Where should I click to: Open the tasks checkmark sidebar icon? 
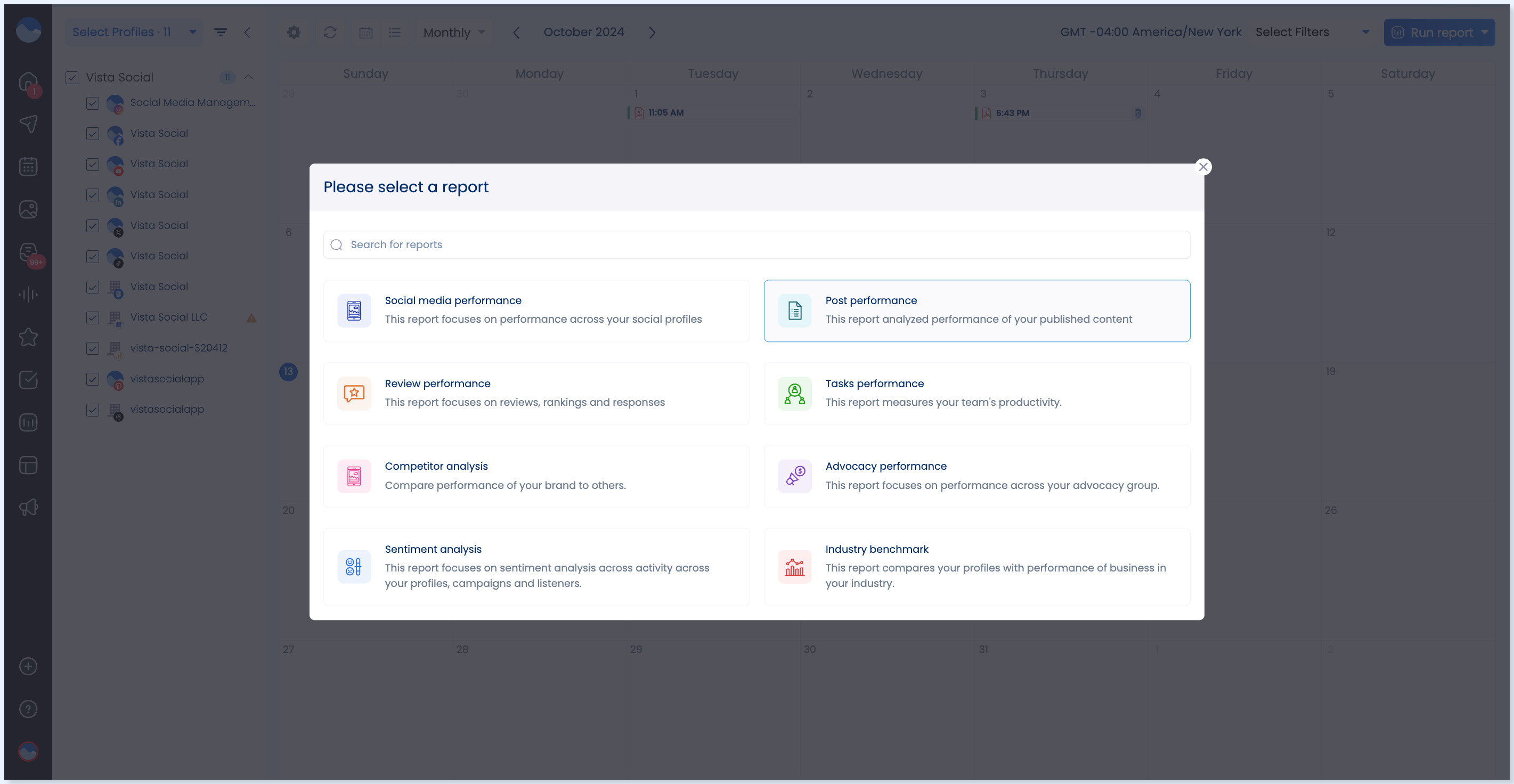pos(28,380)
